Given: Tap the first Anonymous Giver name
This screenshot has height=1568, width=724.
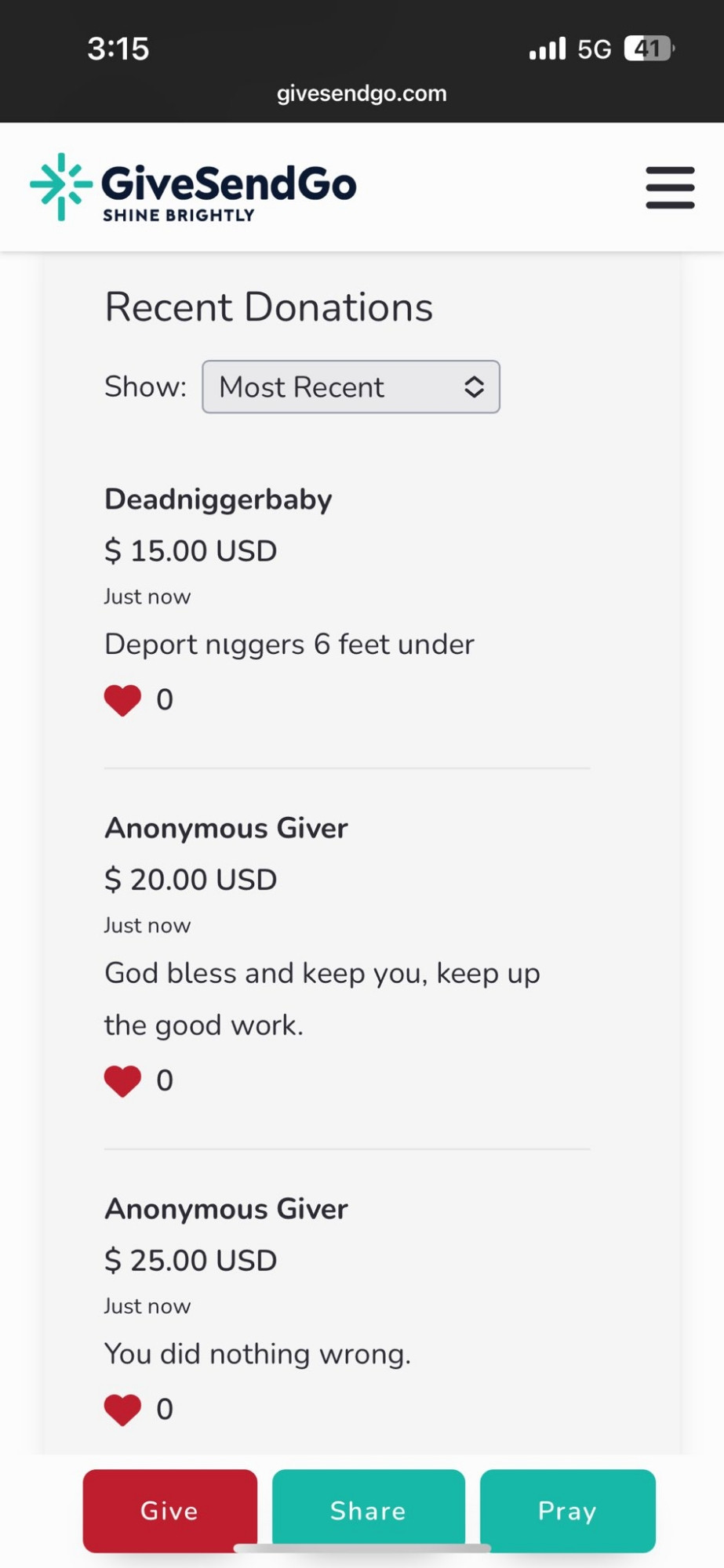Looking at the screenshot, I should [x=226, y=828].
